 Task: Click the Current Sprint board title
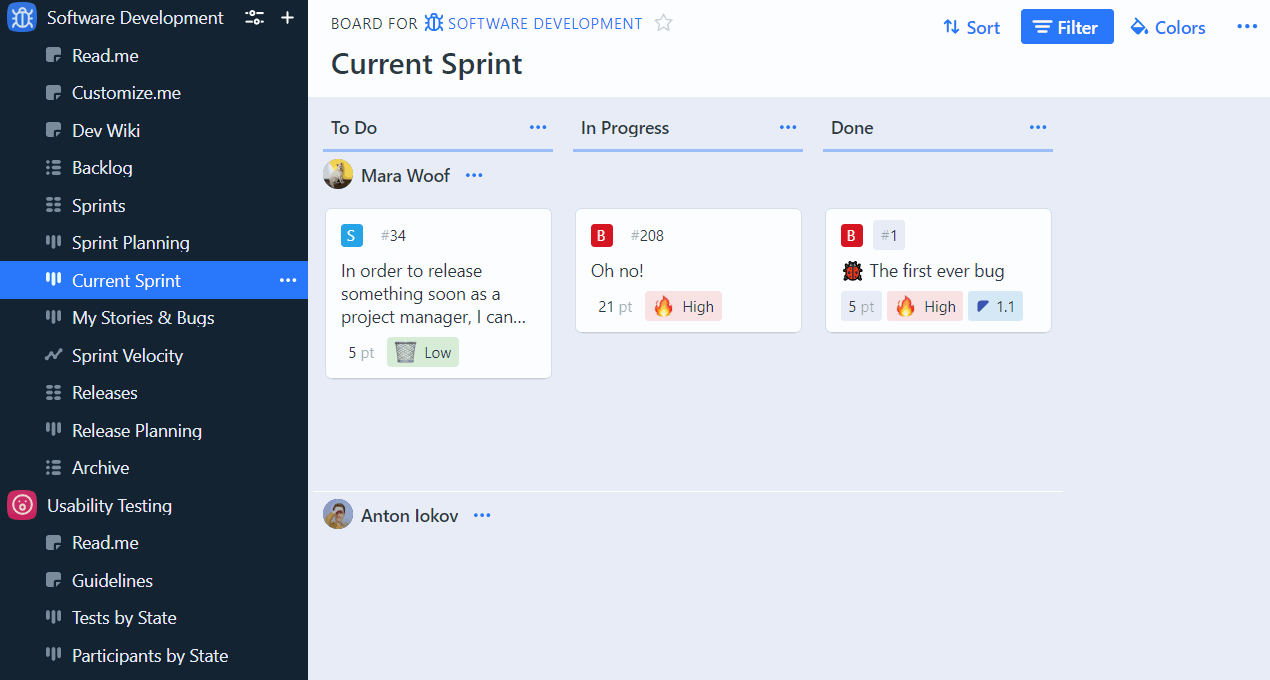pyautogui.click(x=427, y=64)
